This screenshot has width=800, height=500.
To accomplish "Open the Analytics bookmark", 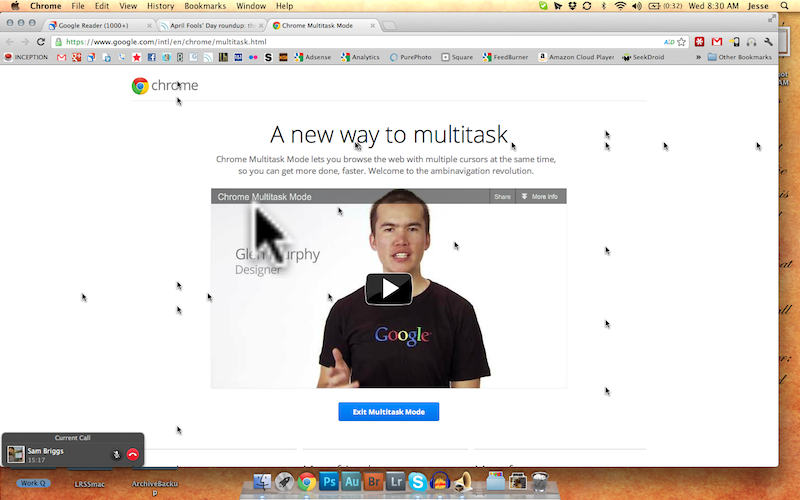I will pos(360,57).
